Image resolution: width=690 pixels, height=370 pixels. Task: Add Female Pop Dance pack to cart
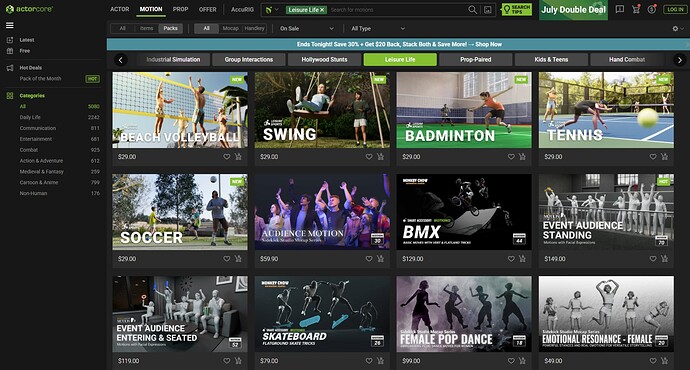click(x=522, y=361)
